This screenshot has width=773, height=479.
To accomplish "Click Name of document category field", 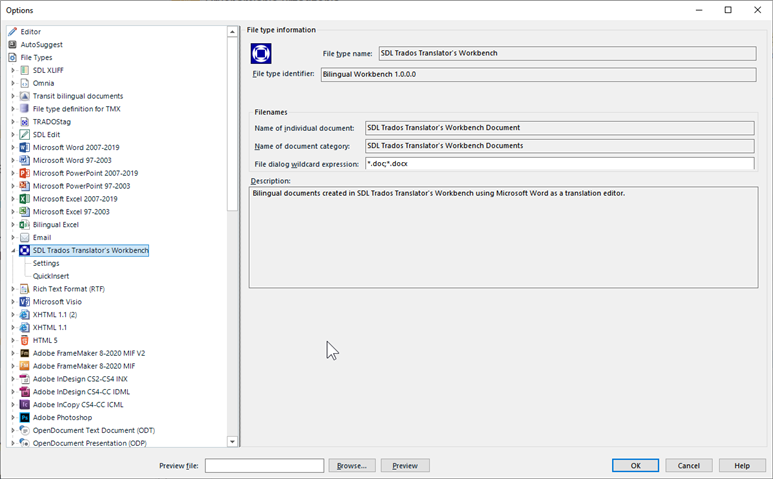I will 560,146.
